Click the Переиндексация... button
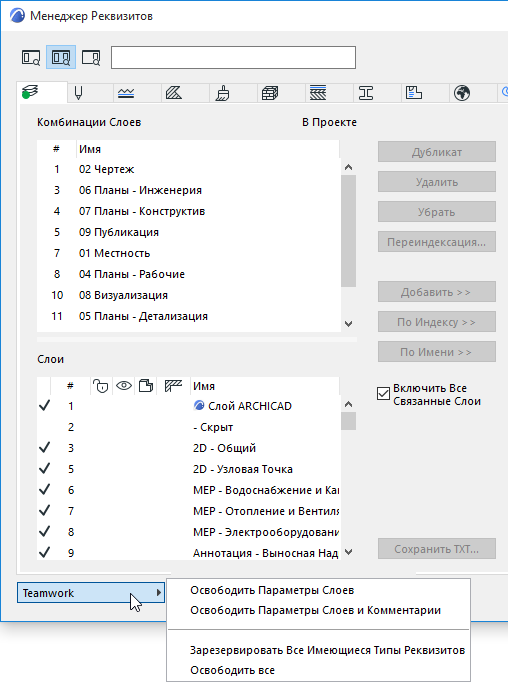This screenshot has height=682, width=508. 437,242
